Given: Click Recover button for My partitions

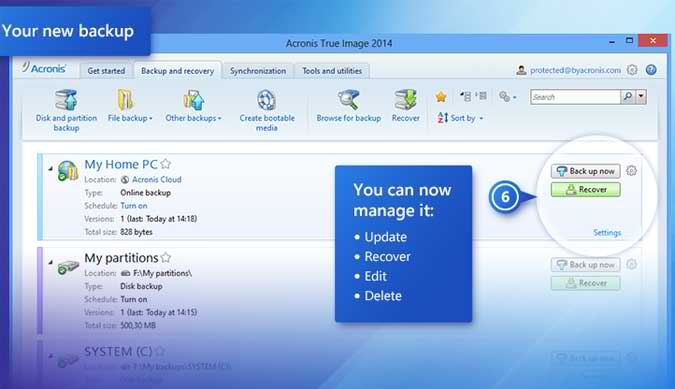Looking at the screenshot, I should click(585, 283).
